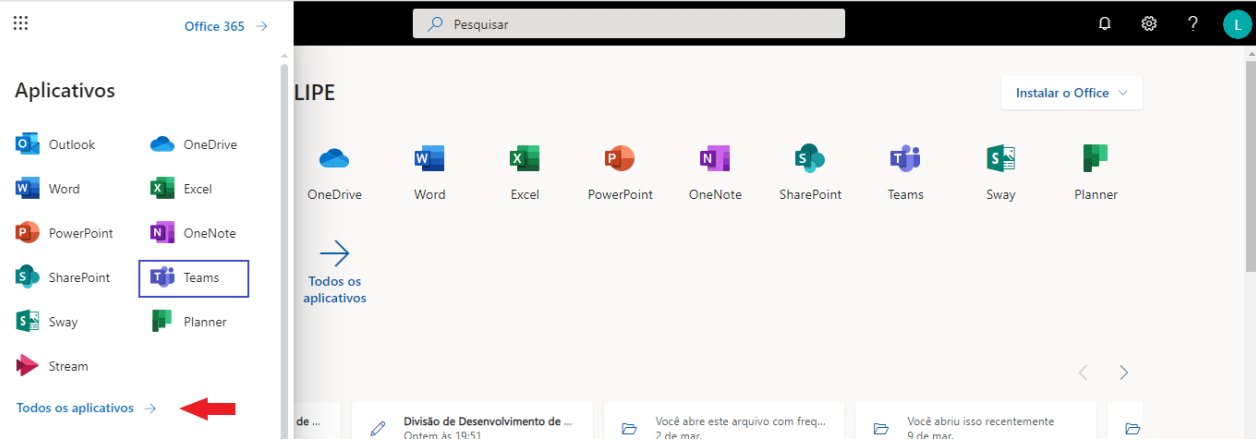Go to next recommended documents arrow
This screenshot has width=1256, height=444.
[x=1124, y=373]
